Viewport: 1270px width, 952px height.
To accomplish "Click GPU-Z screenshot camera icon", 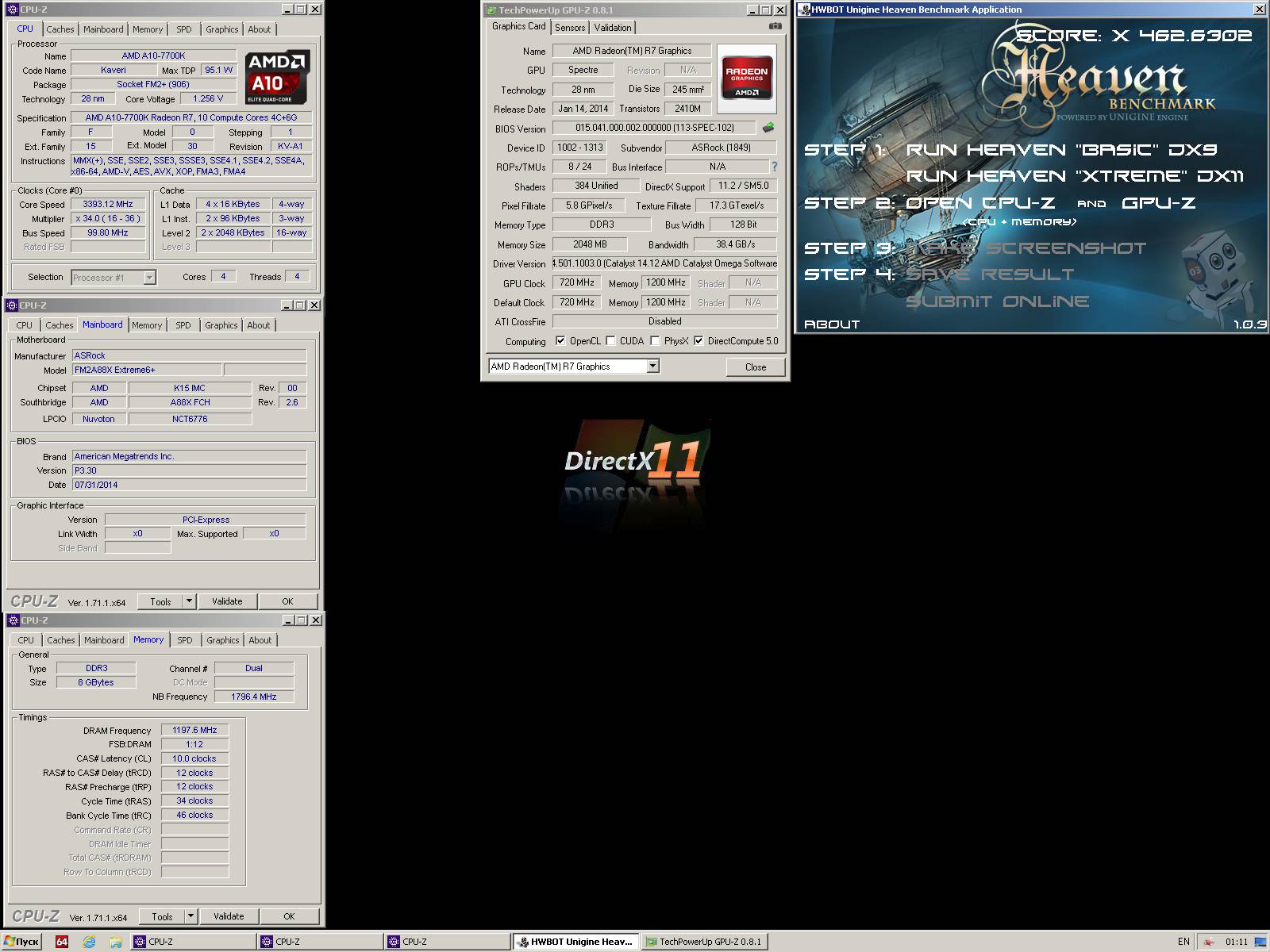I will [775, 26].
